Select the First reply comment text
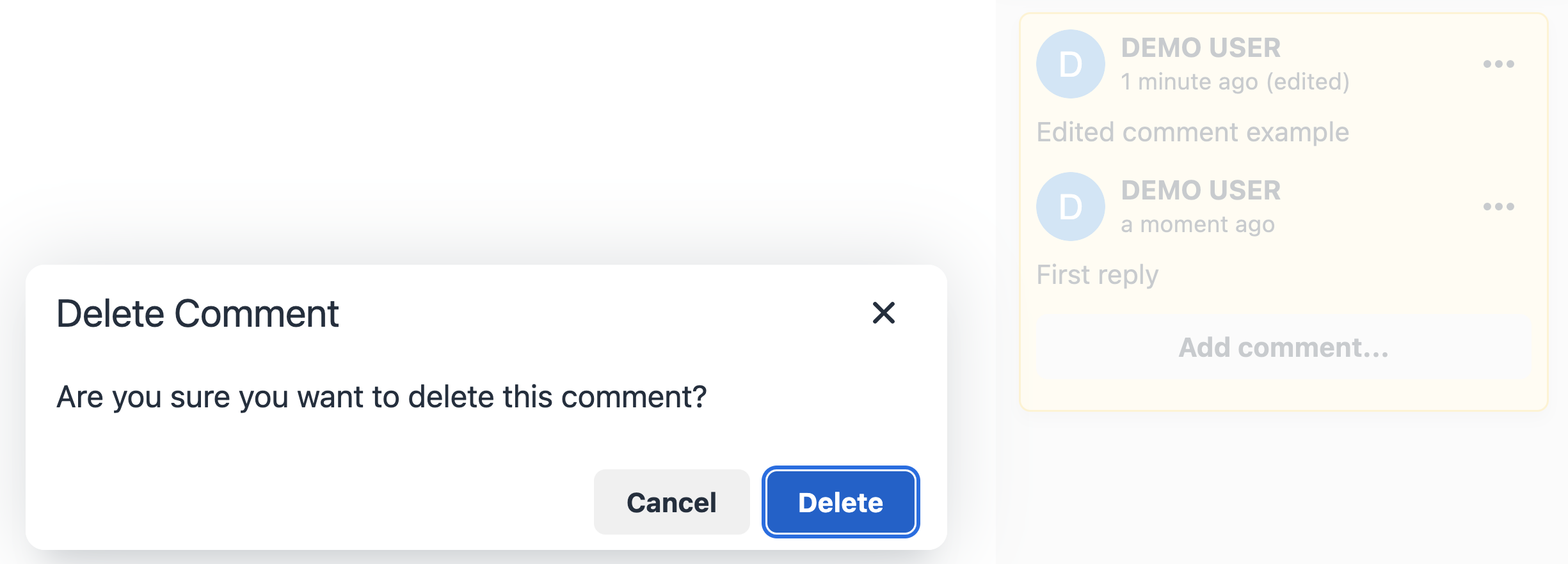 1097,274
